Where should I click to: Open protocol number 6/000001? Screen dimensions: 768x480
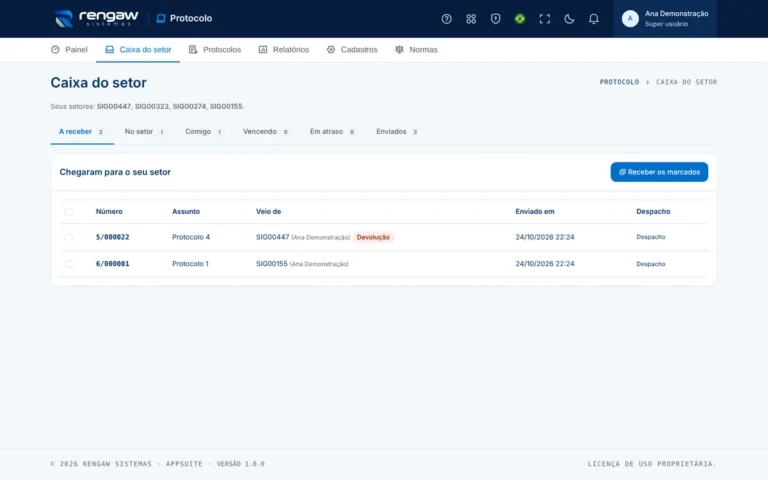[x=113, y=264]
